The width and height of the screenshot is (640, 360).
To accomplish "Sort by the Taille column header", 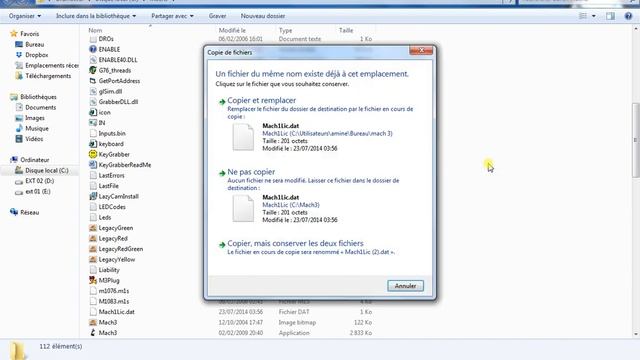I will tap(346, 30).
